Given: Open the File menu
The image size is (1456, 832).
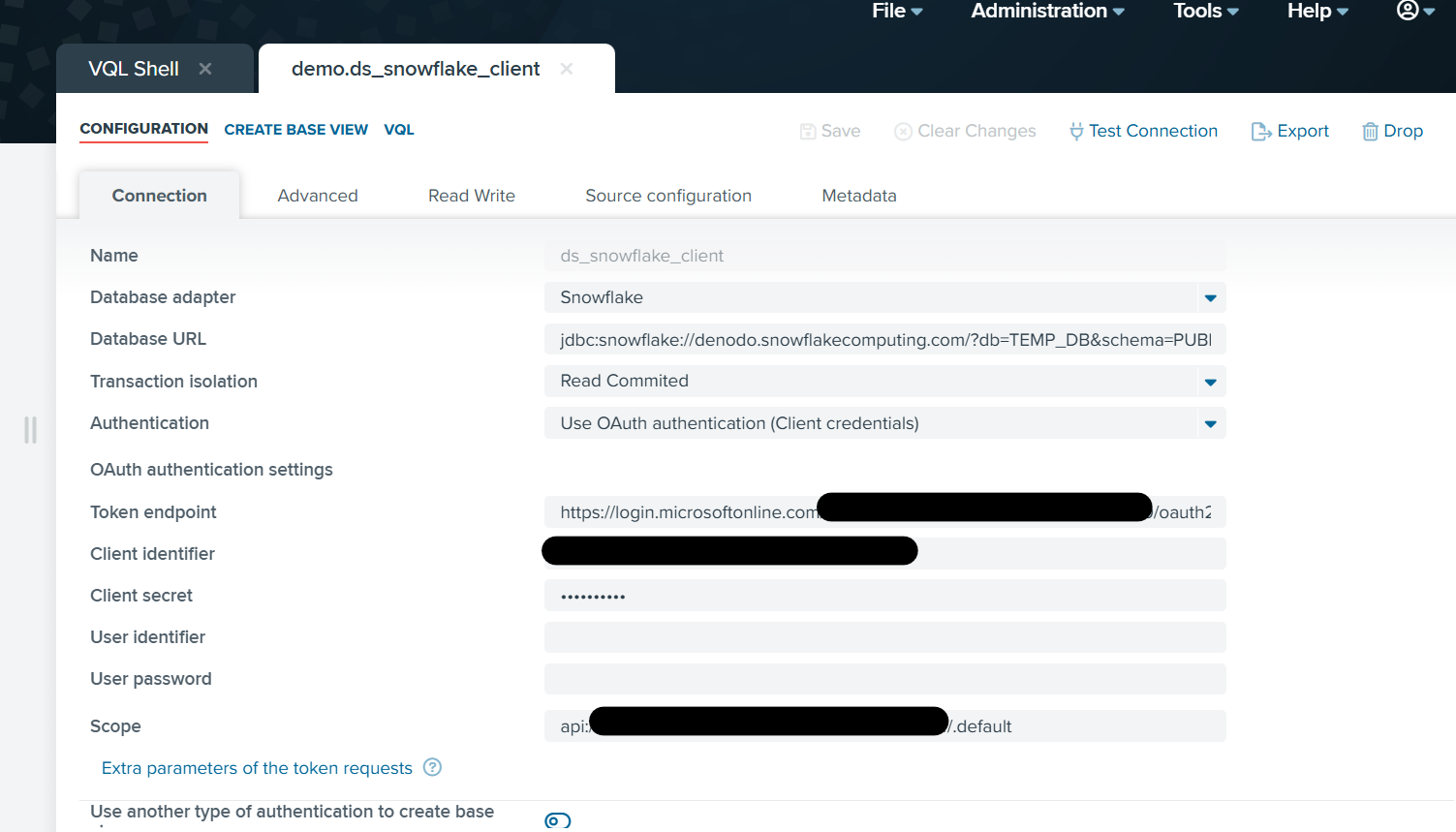Looking at the screenshot, I should [897, 11].
